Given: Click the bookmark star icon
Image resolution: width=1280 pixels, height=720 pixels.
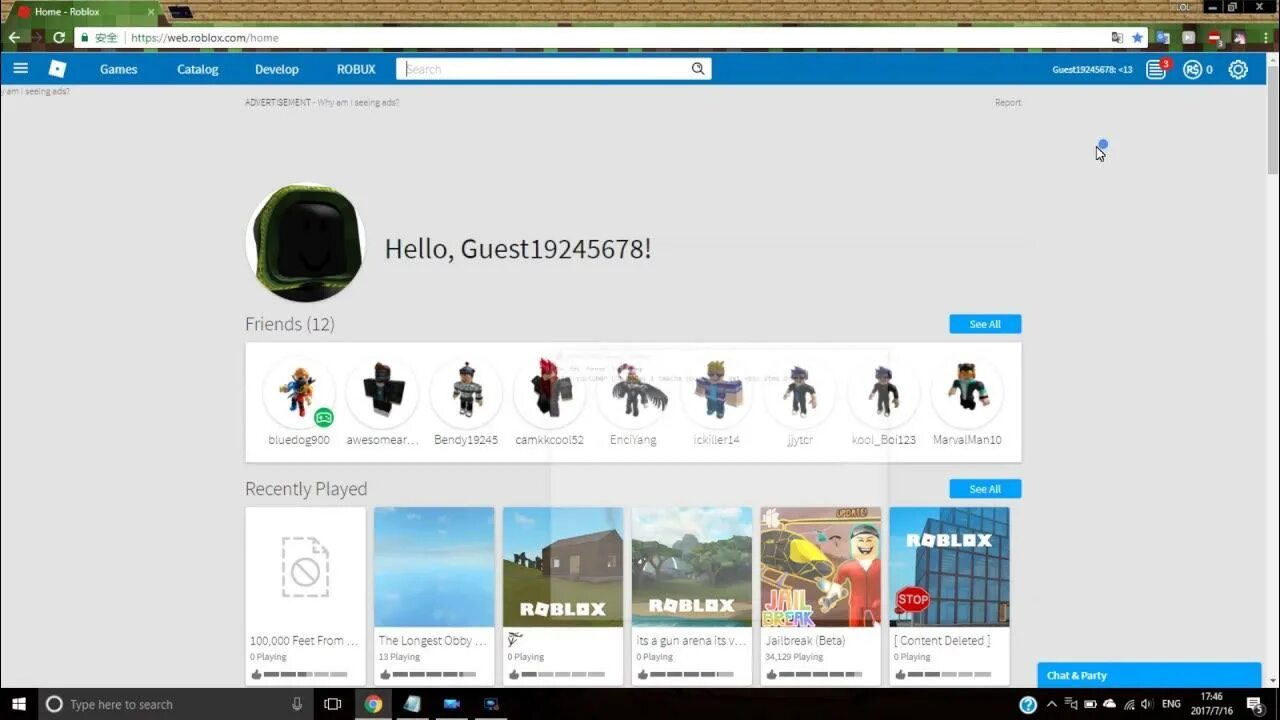Looking at the screenshot, I should [x=1137, y=38].
